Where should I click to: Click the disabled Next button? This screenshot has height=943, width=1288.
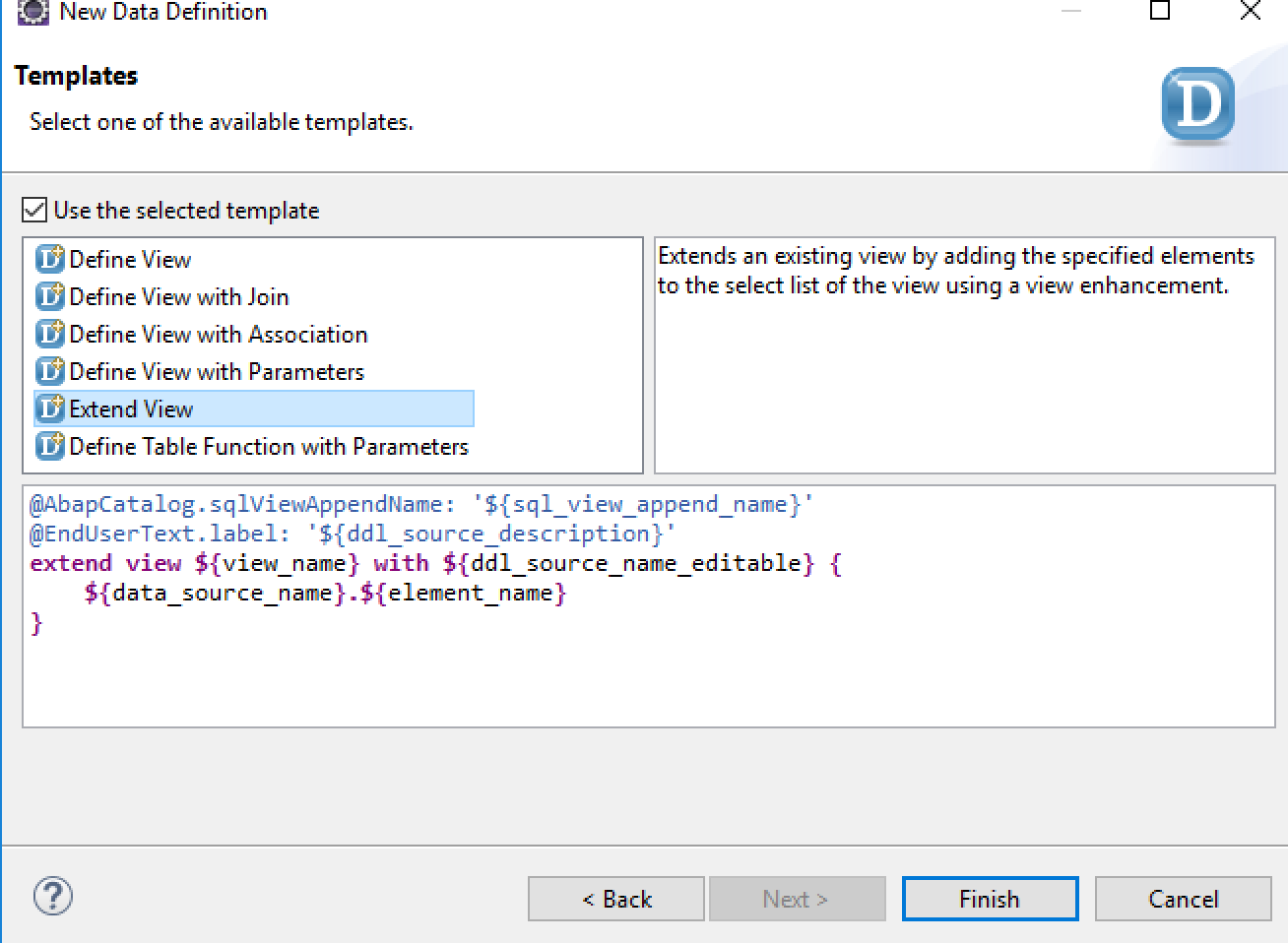798,899
